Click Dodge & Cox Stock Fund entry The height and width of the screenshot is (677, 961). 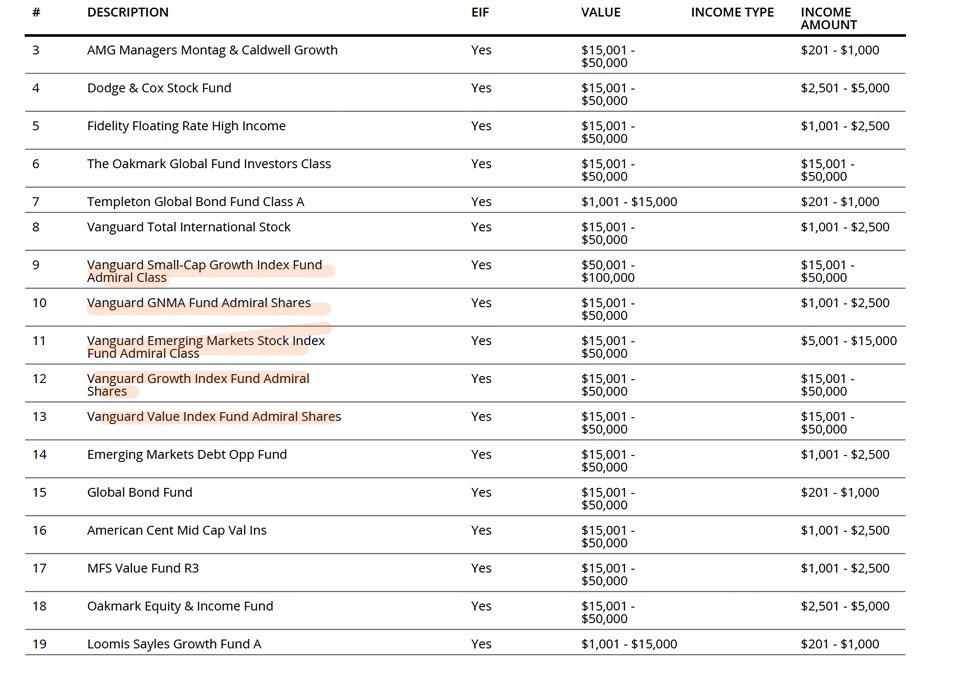(x=159, y=88)
